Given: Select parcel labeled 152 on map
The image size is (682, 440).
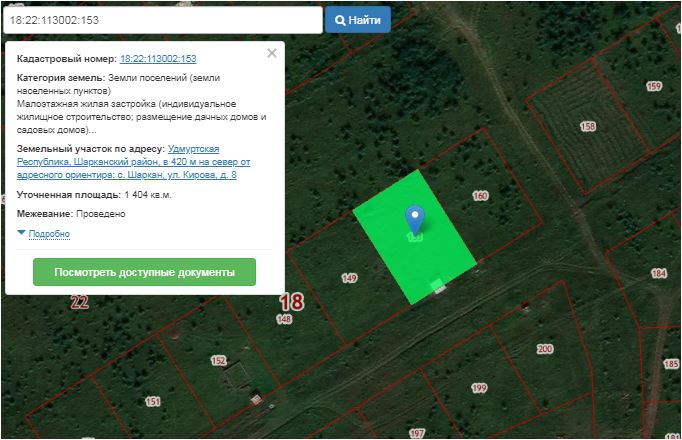Looking at the screenshot, I should [218, 360].
